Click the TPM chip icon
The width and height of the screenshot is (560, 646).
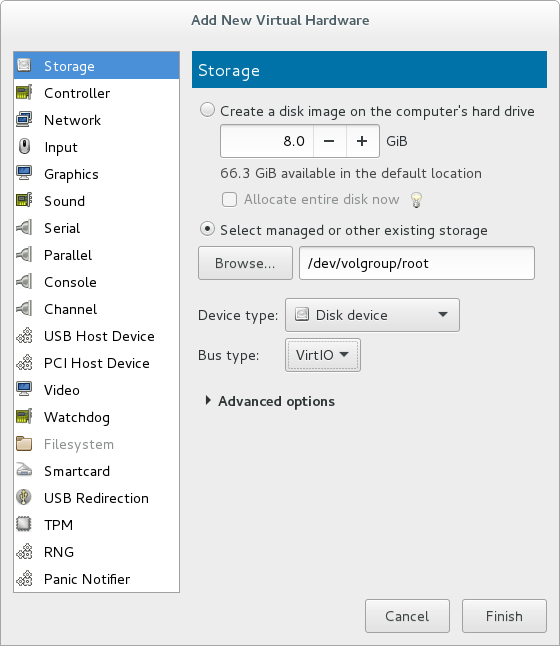pos(24,524)
